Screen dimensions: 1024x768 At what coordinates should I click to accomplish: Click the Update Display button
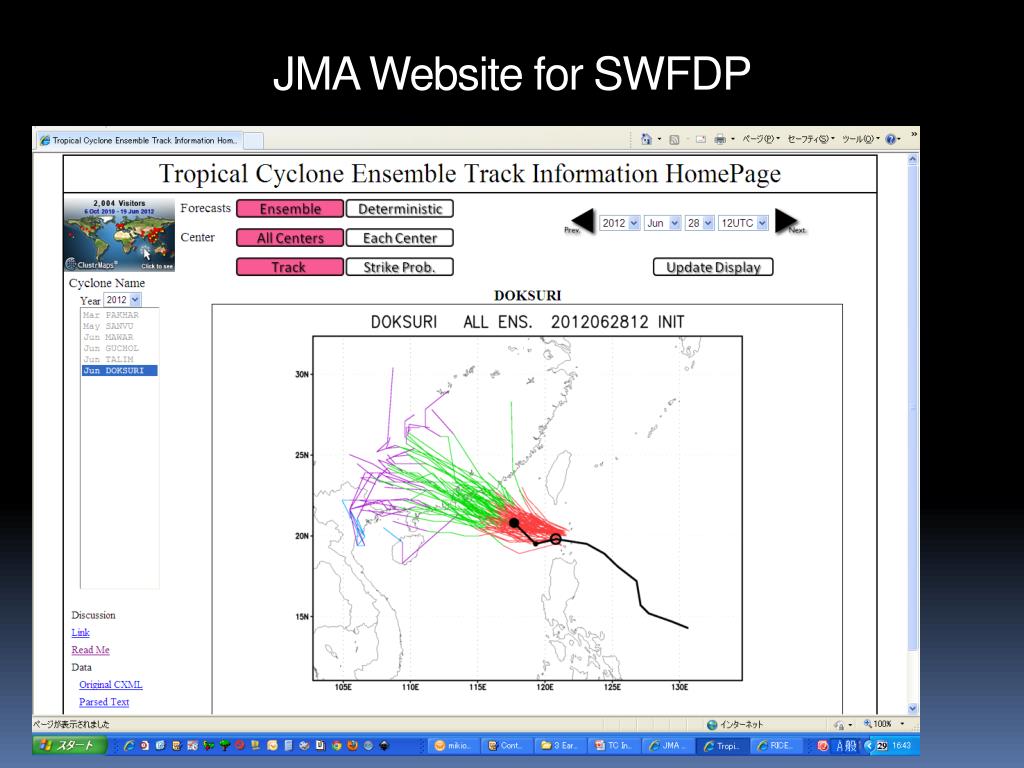[x=713, y=267]
